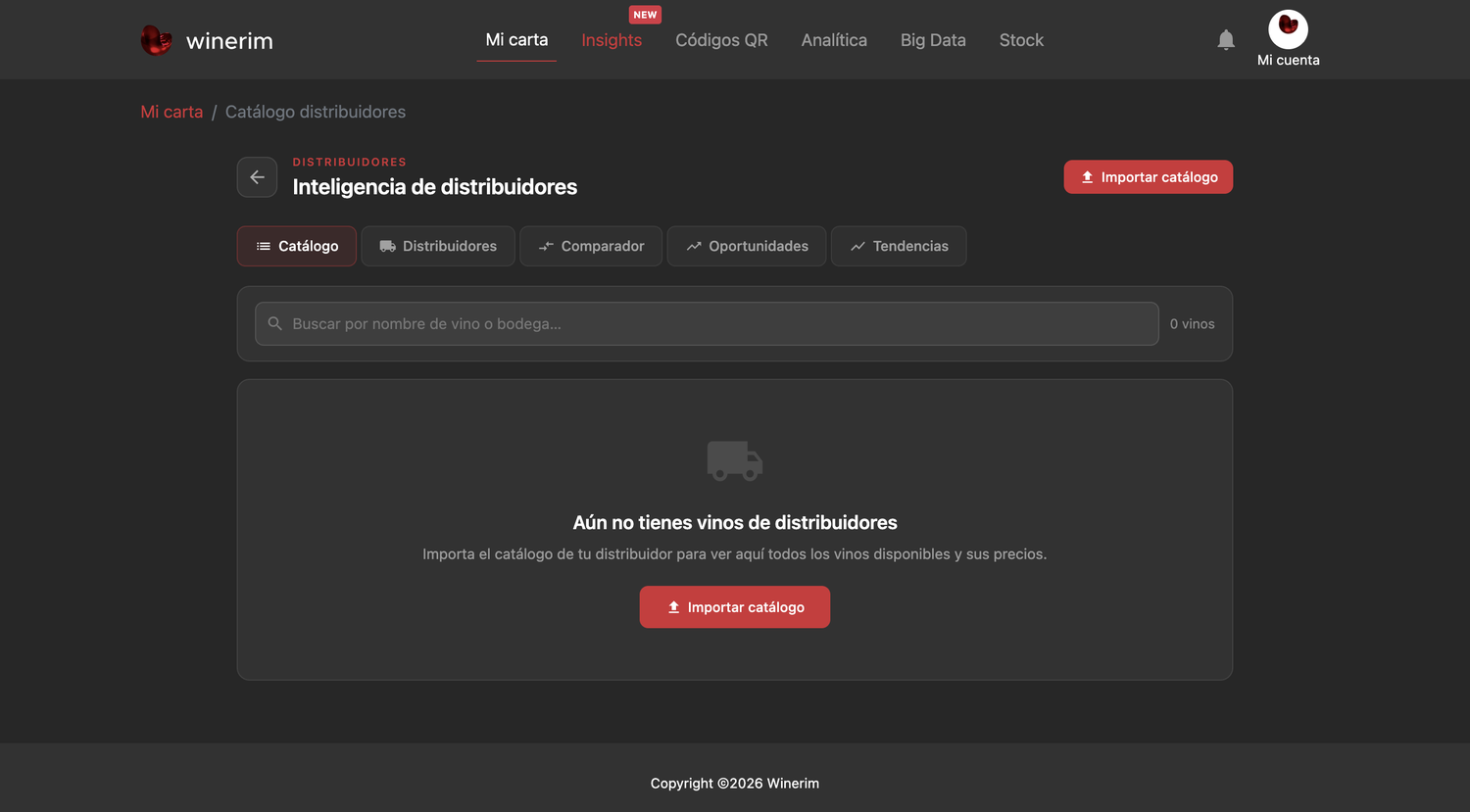
Task: Open the Stock section
Action: click(x=1021, y=40)
